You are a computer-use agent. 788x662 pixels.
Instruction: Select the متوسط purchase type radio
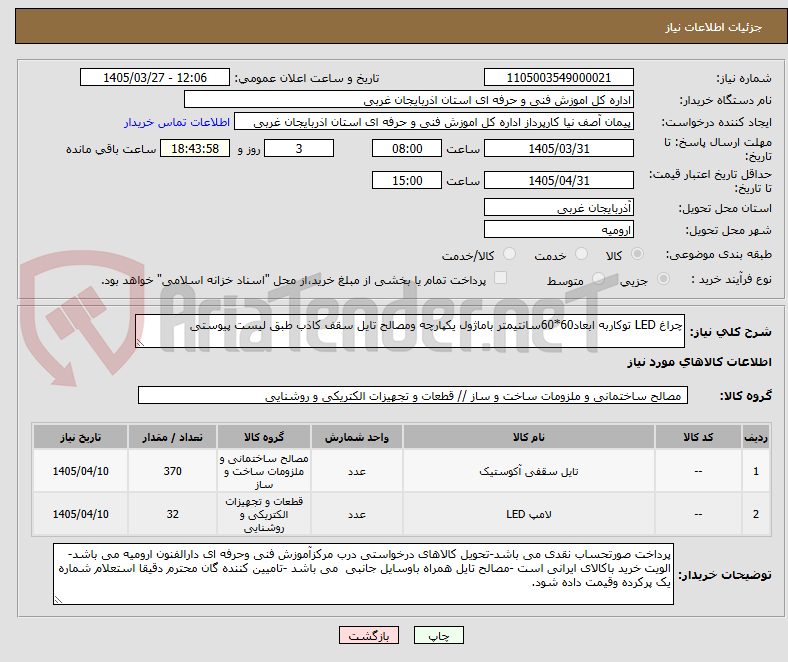point(598,278)
